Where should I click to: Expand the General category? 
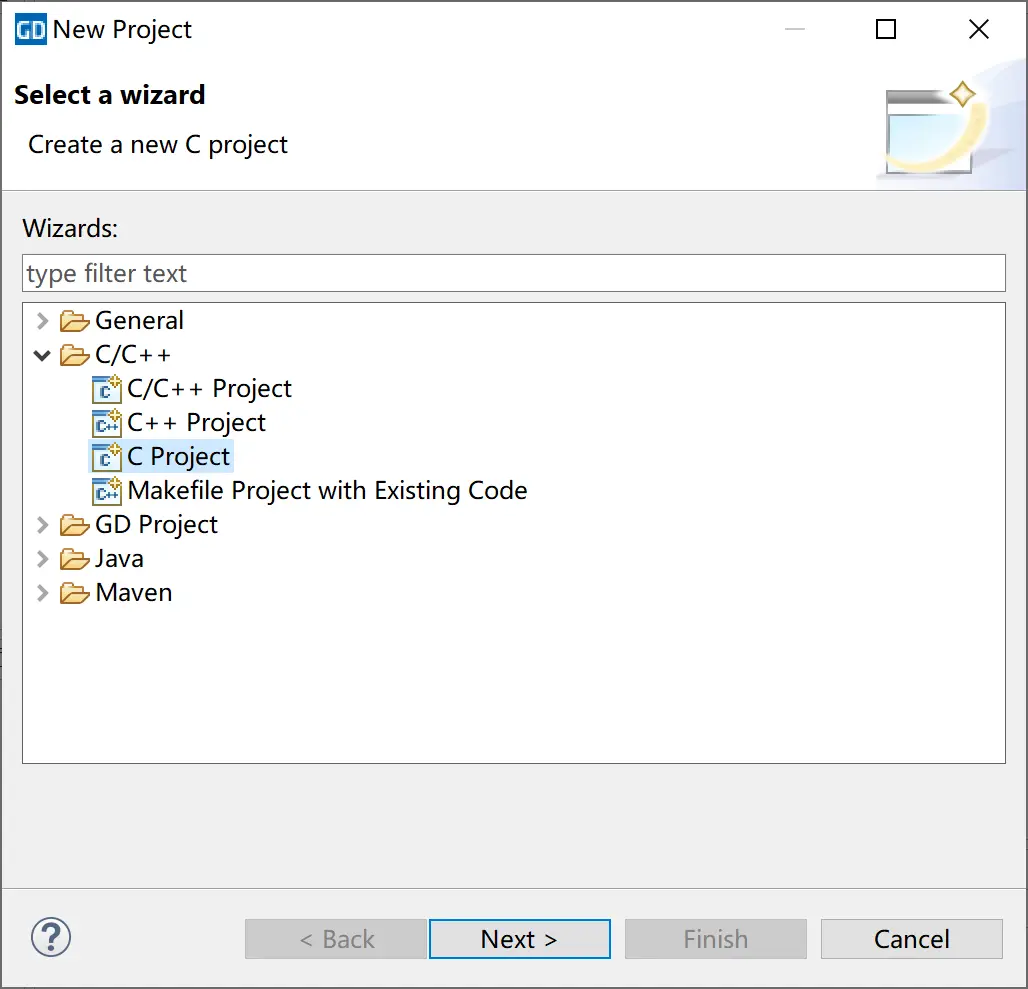click(42, 321)
